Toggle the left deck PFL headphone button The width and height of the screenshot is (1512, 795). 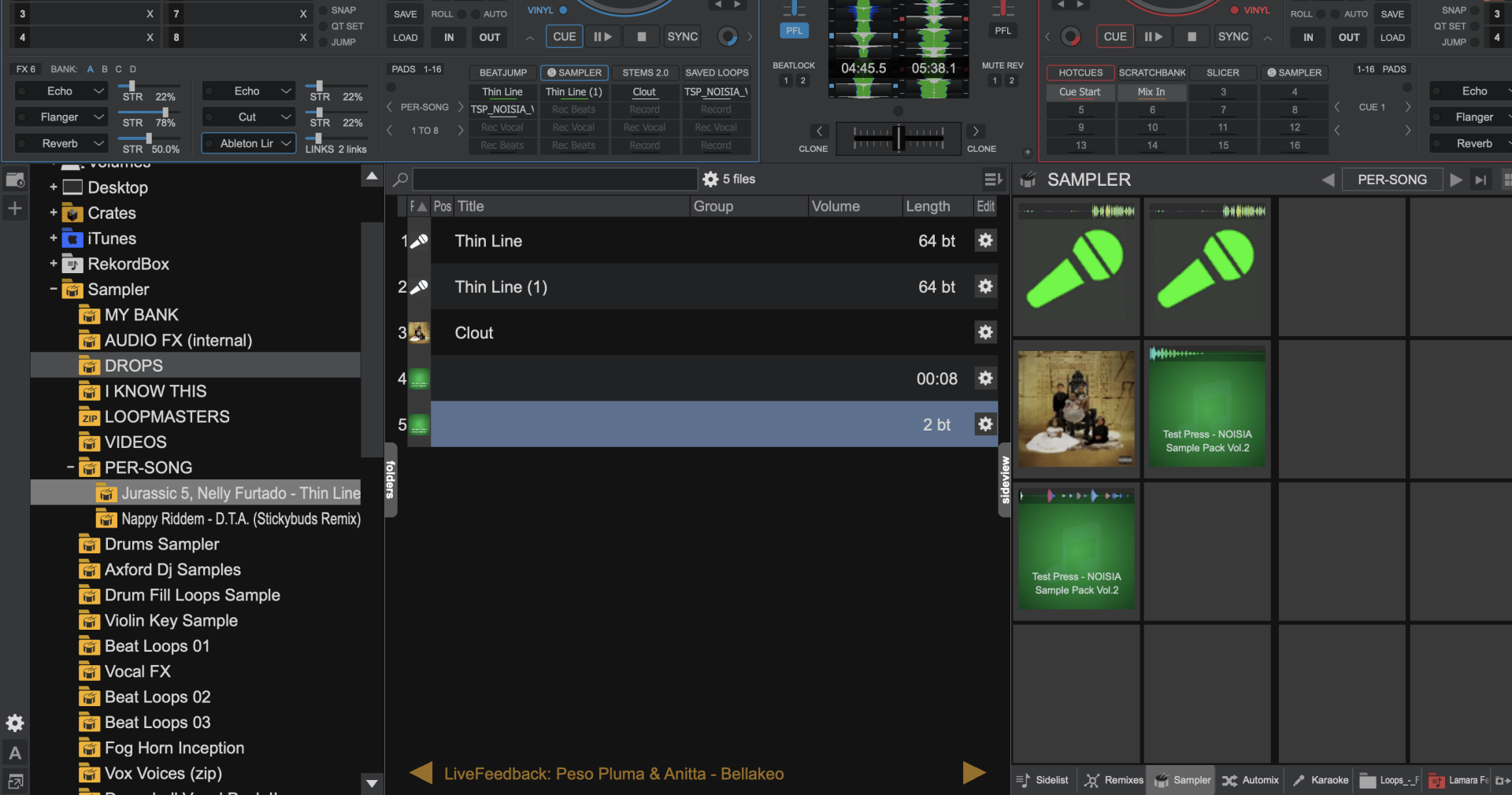coord(794,31)
